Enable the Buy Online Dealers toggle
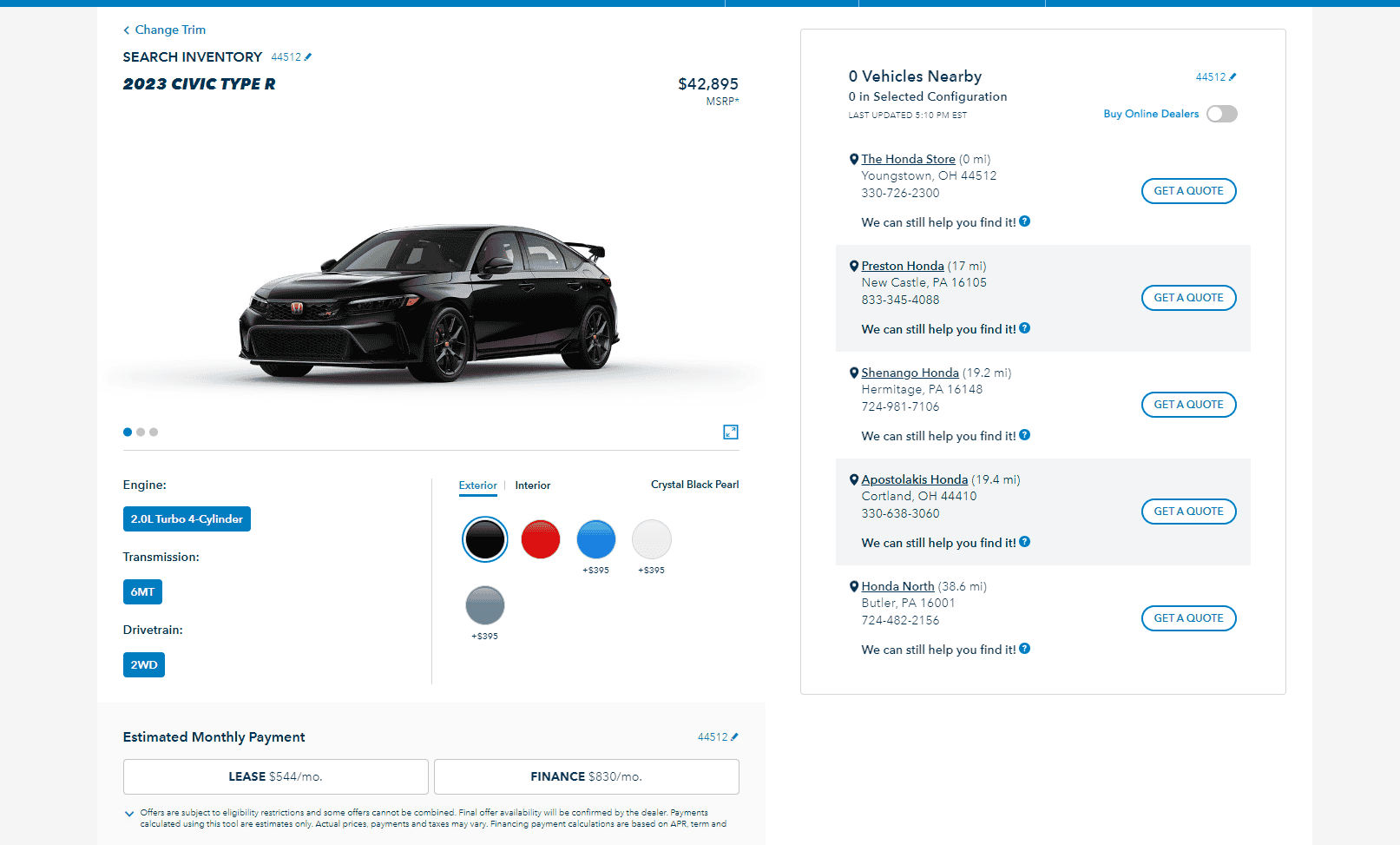Screen dimensions: 1400x845 1222,114
